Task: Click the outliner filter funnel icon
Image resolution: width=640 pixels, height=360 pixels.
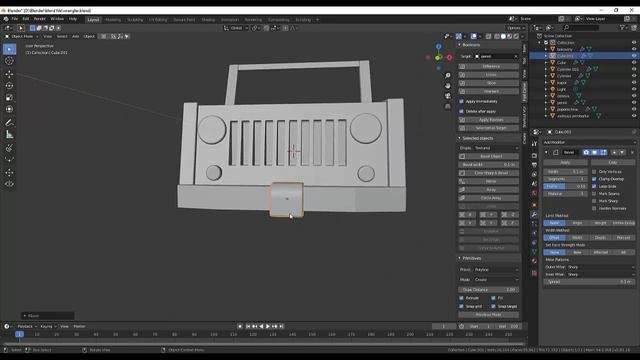Action: [622, 28]
